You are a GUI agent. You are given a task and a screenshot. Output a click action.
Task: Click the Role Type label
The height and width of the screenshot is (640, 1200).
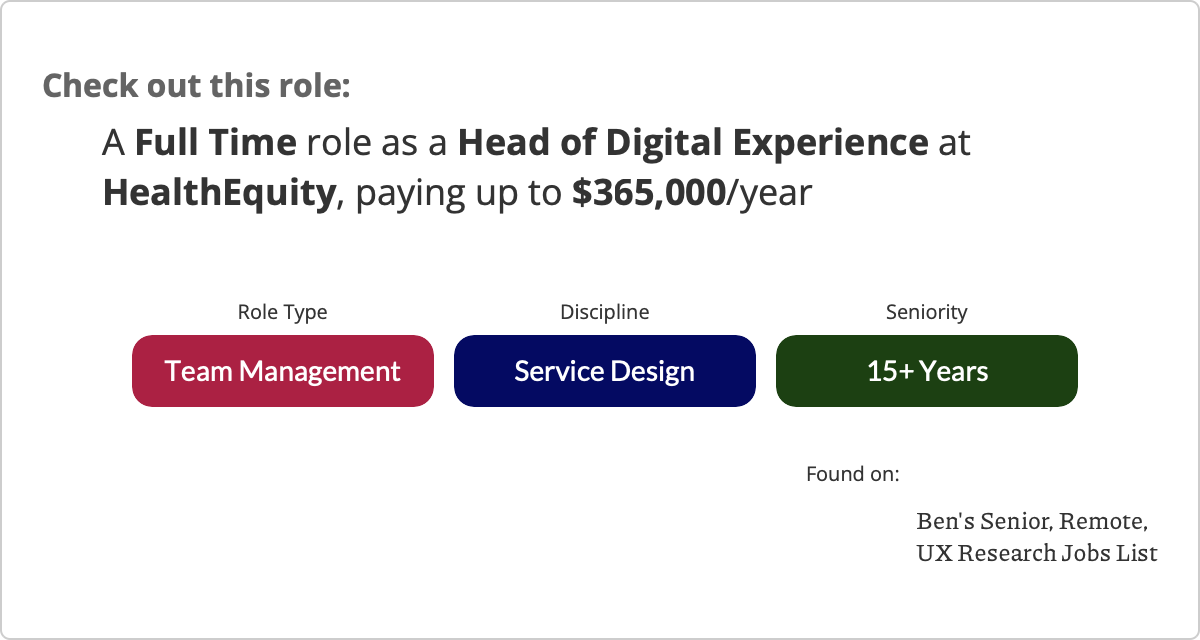click(x=282, y=312)
